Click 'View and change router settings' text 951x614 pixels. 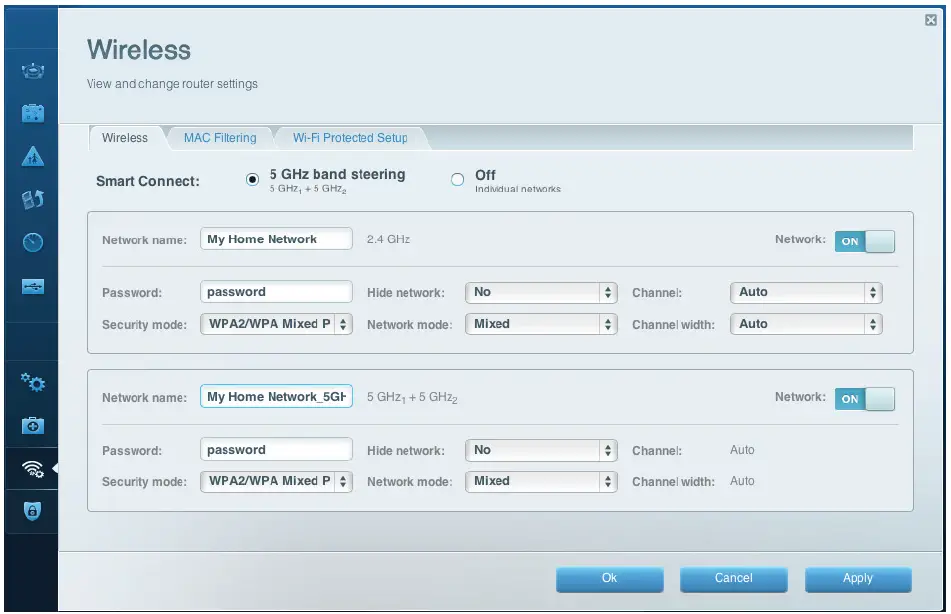172,84
